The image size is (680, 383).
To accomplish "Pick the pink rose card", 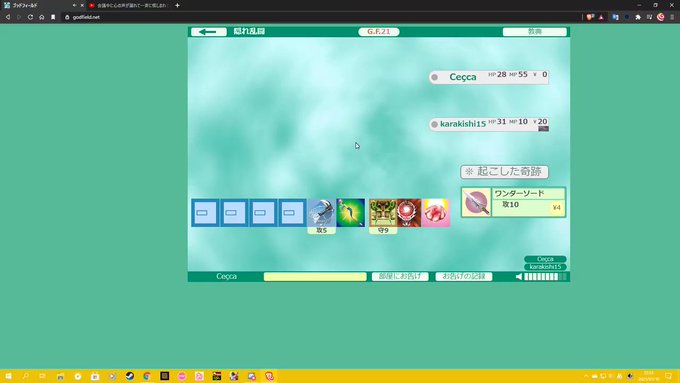I will click(436, 213).
